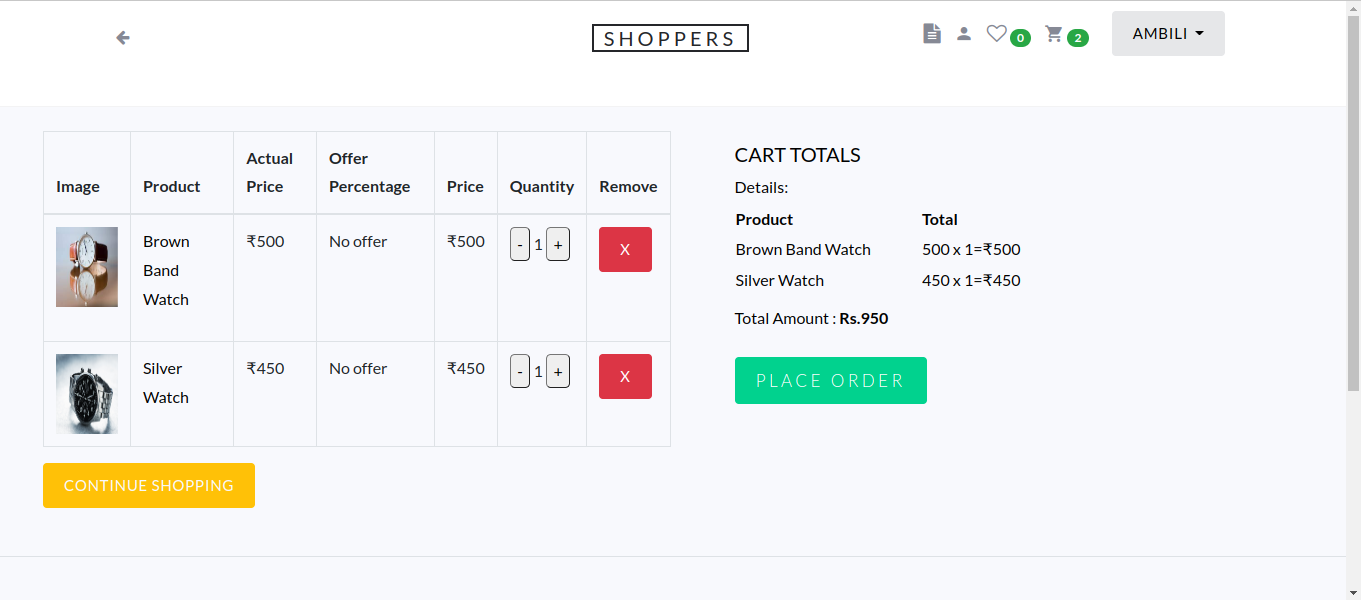
Task: Click CONTINUE SHOPPING button
Action: tap(148, 485)
